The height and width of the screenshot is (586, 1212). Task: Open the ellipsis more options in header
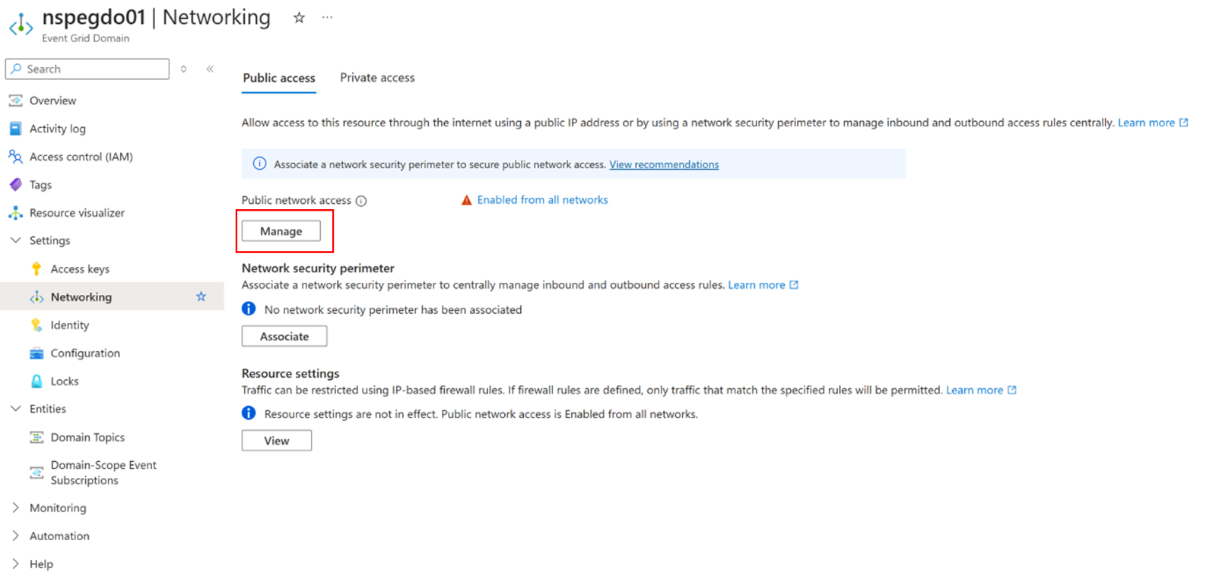pos(327,18)
